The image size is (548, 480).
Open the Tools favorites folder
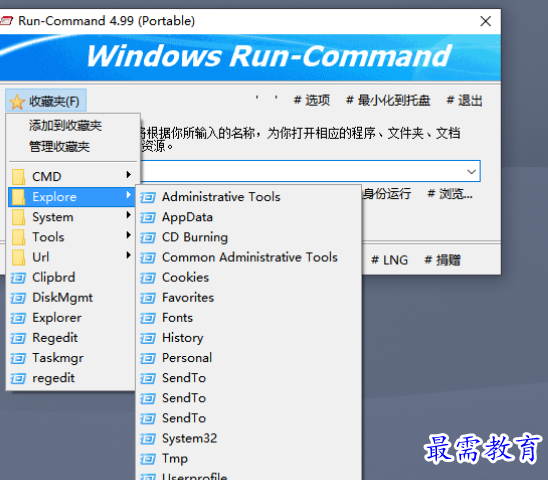pyautogui.click(x=72, y=237)
